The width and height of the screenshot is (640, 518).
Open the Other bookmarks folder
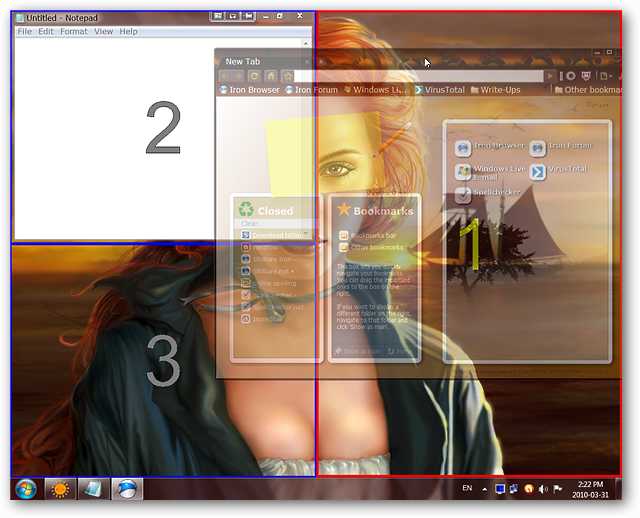point(589,90)
